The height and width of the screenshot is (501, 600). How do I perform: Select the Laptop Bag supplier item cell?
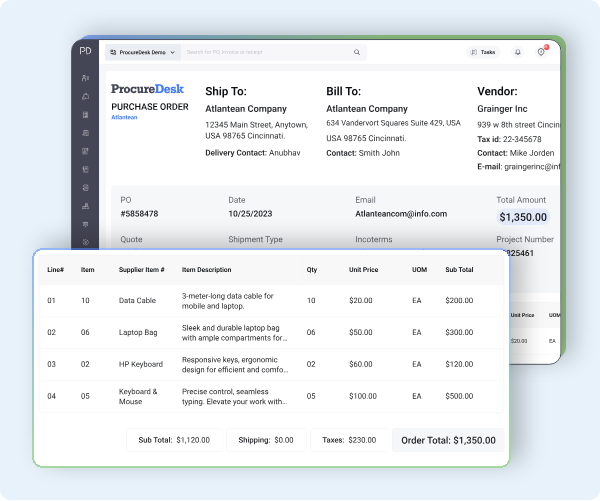click(138, 332)
